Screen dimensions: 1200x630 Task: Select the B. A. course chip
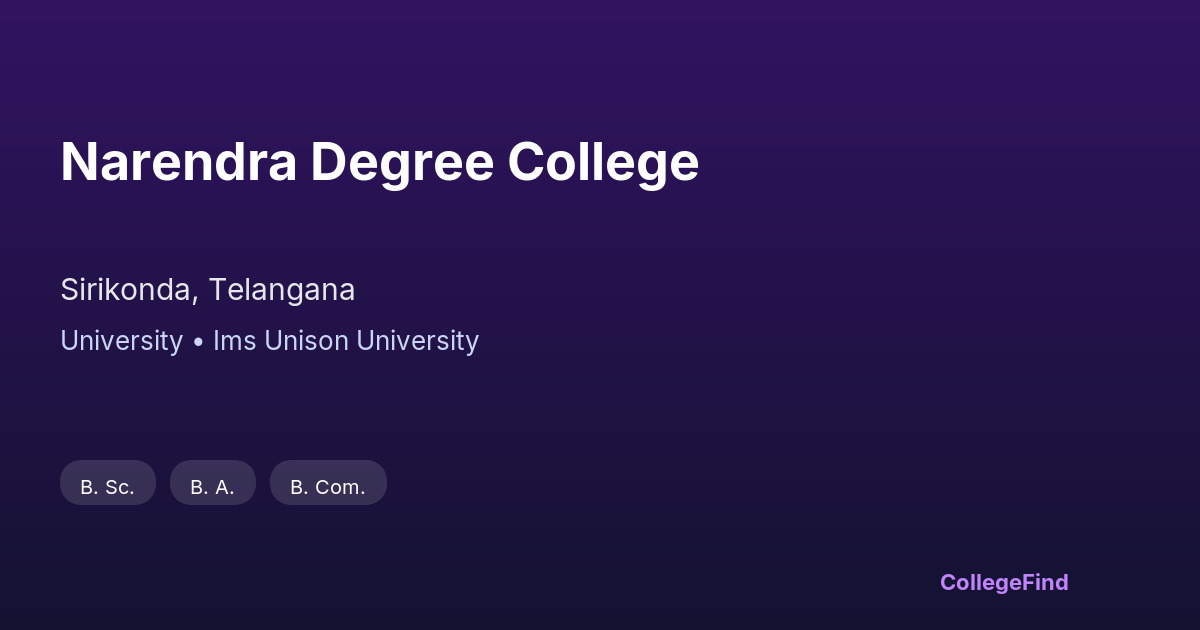tap(213, 483)
